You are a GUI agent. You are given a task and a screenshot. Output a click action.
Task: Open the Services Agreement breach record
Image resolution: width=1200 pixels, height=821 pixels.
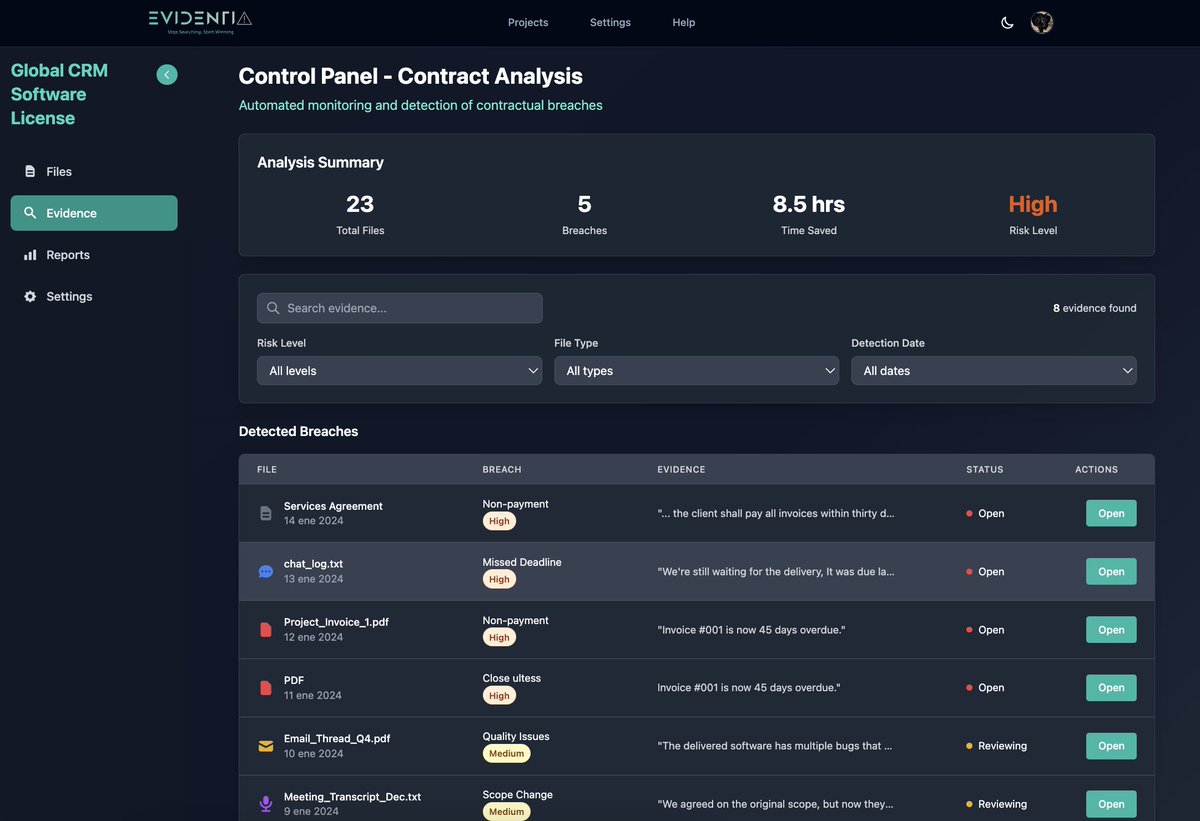(x=1110, y=512)
